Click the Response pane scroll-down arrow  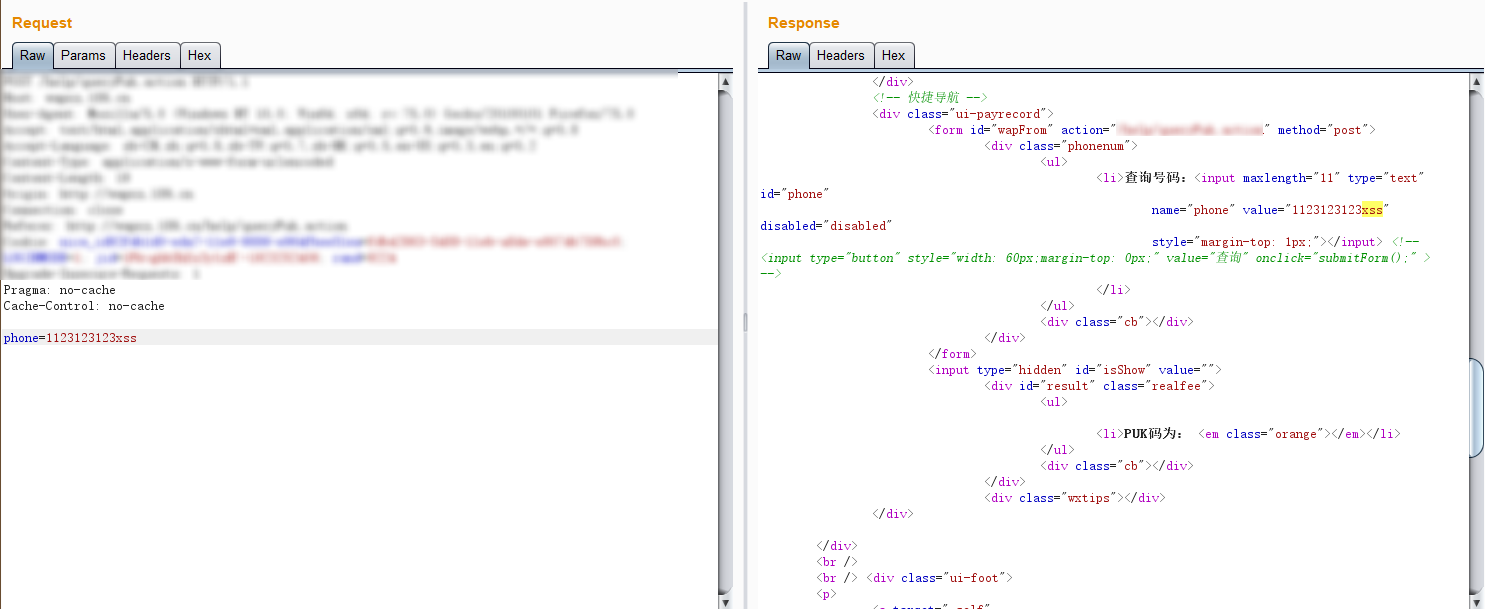pos(1476,601)
